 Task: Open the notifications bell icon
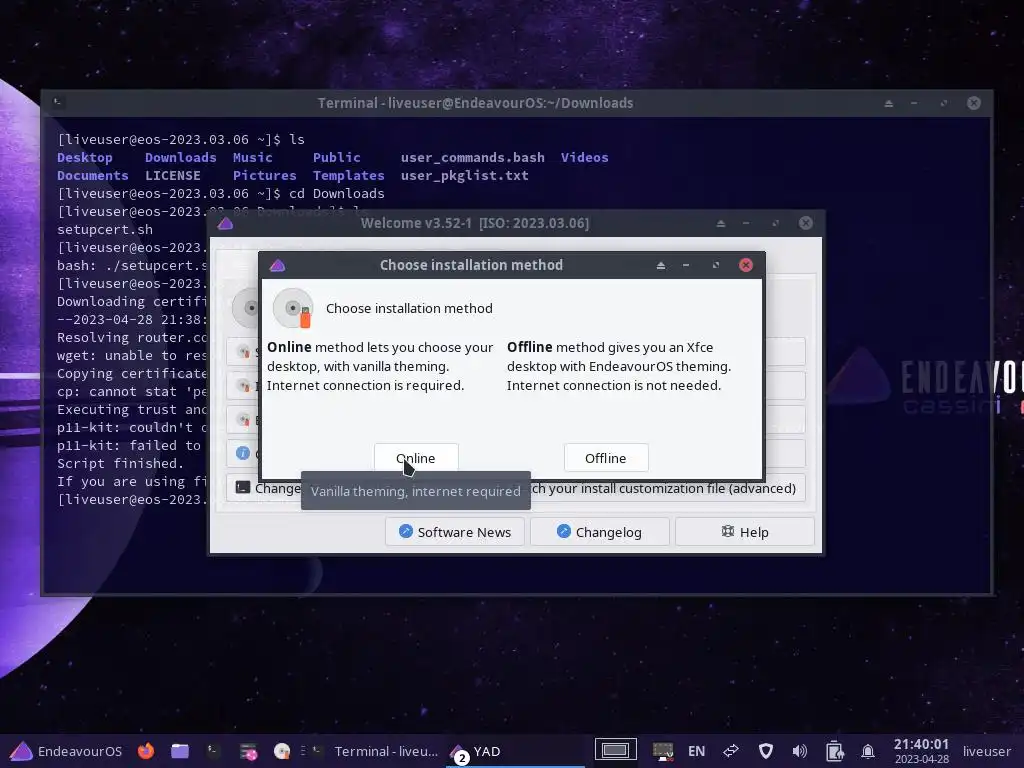coord(868,751)
